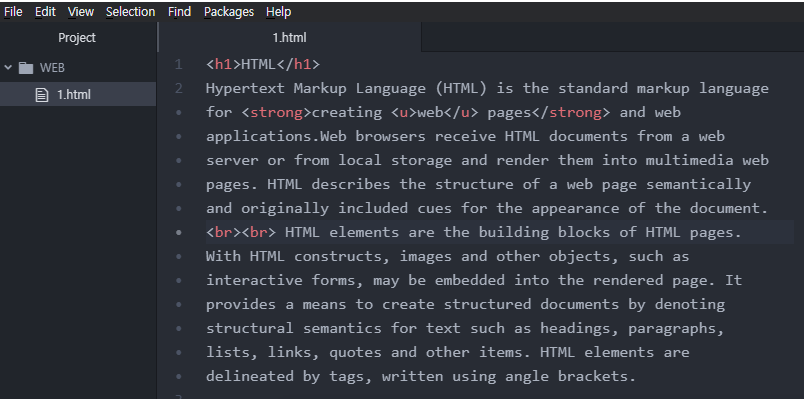804x399 pixels.
Task: Click the opening h1 tag text
Action: (x=224, y=65)
